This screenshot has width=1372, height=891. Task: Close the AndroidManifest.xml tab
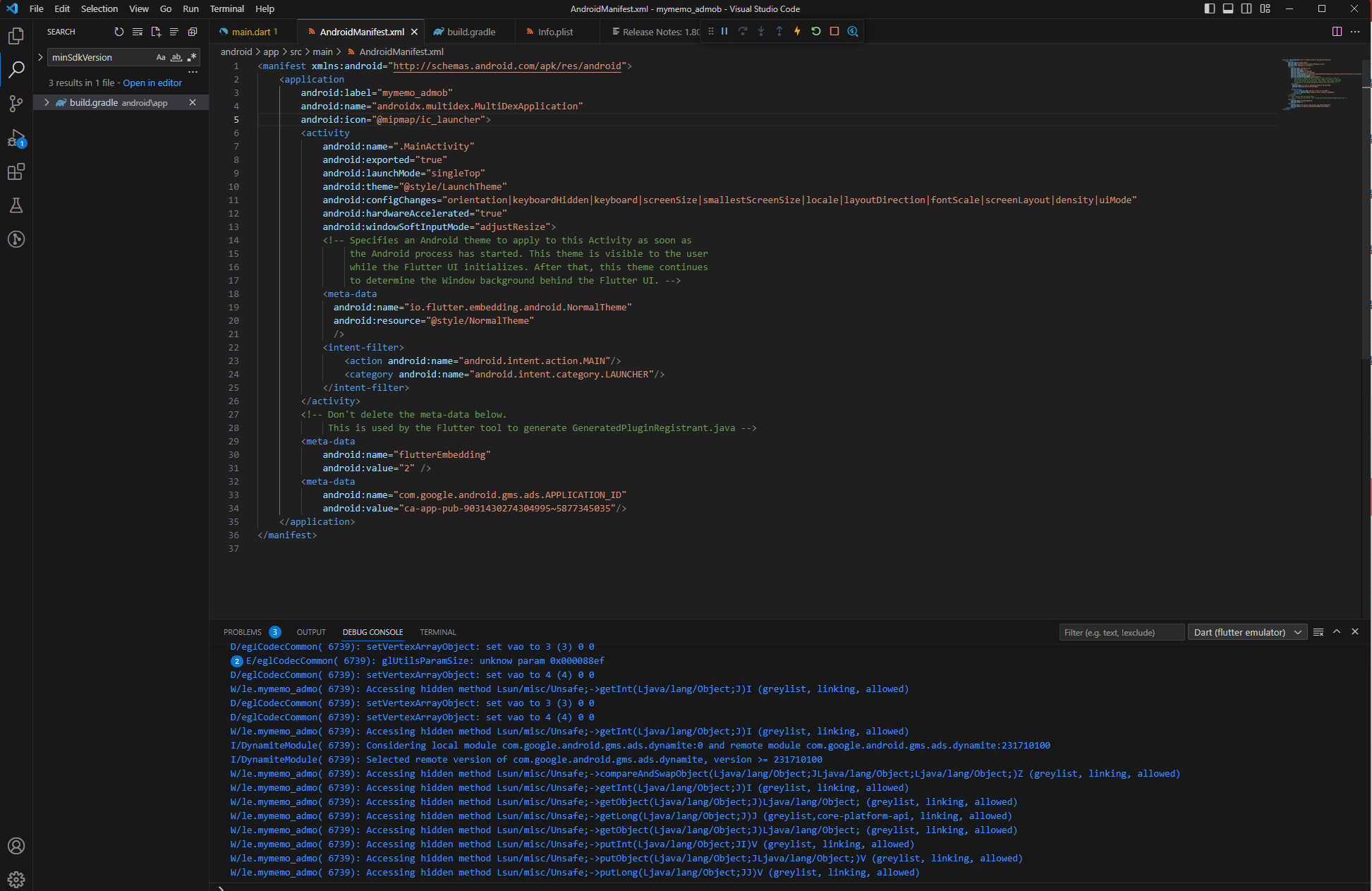point(415,32)
